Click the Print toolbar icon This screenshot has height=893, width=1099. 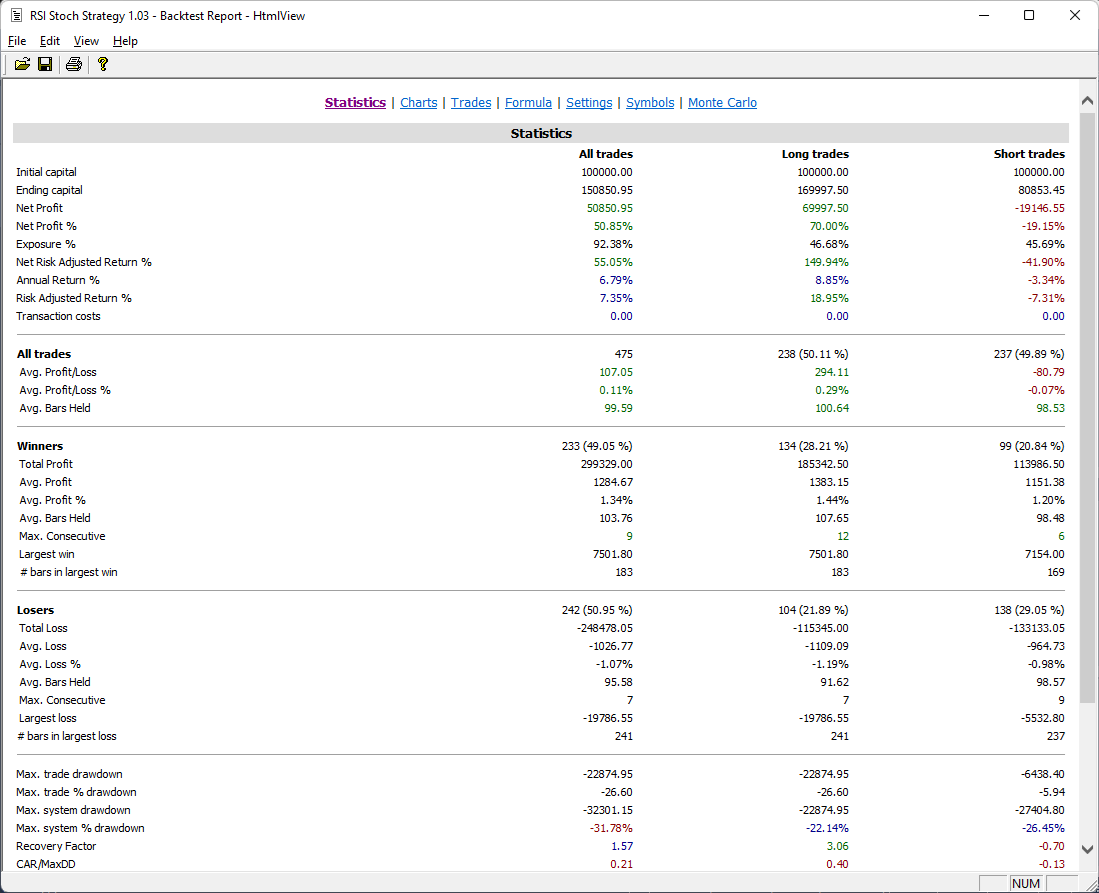[x=74, y=64]
